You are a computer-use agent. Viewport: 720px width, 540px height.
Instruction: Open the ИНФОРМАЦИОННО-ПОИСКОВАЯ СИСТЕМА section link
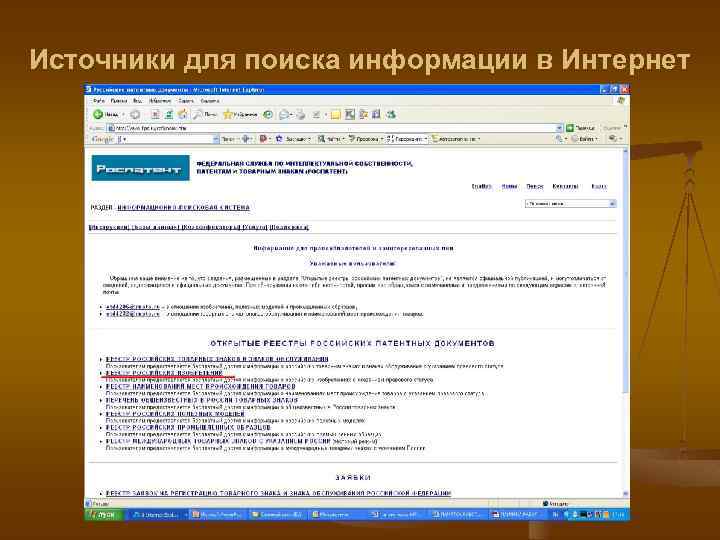(184, 208)
